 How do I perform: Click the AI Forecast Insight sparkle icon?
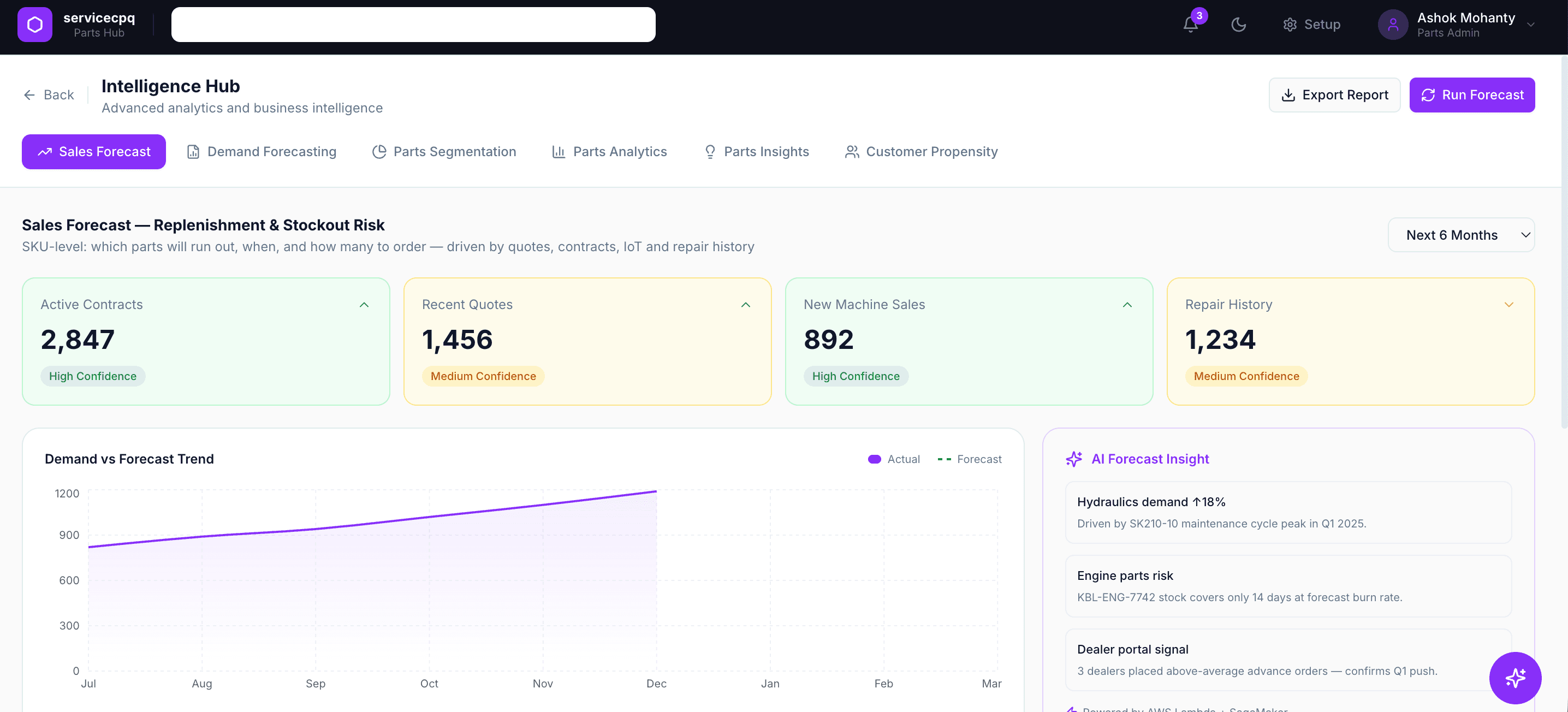pos(1074,459)
